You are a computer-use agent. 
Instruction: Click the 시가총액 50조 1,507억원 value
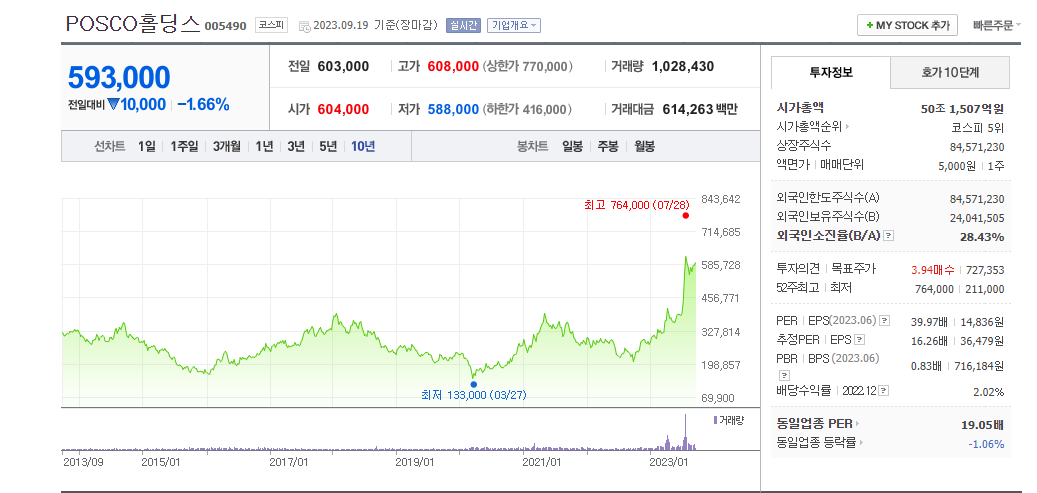(962, 108)
